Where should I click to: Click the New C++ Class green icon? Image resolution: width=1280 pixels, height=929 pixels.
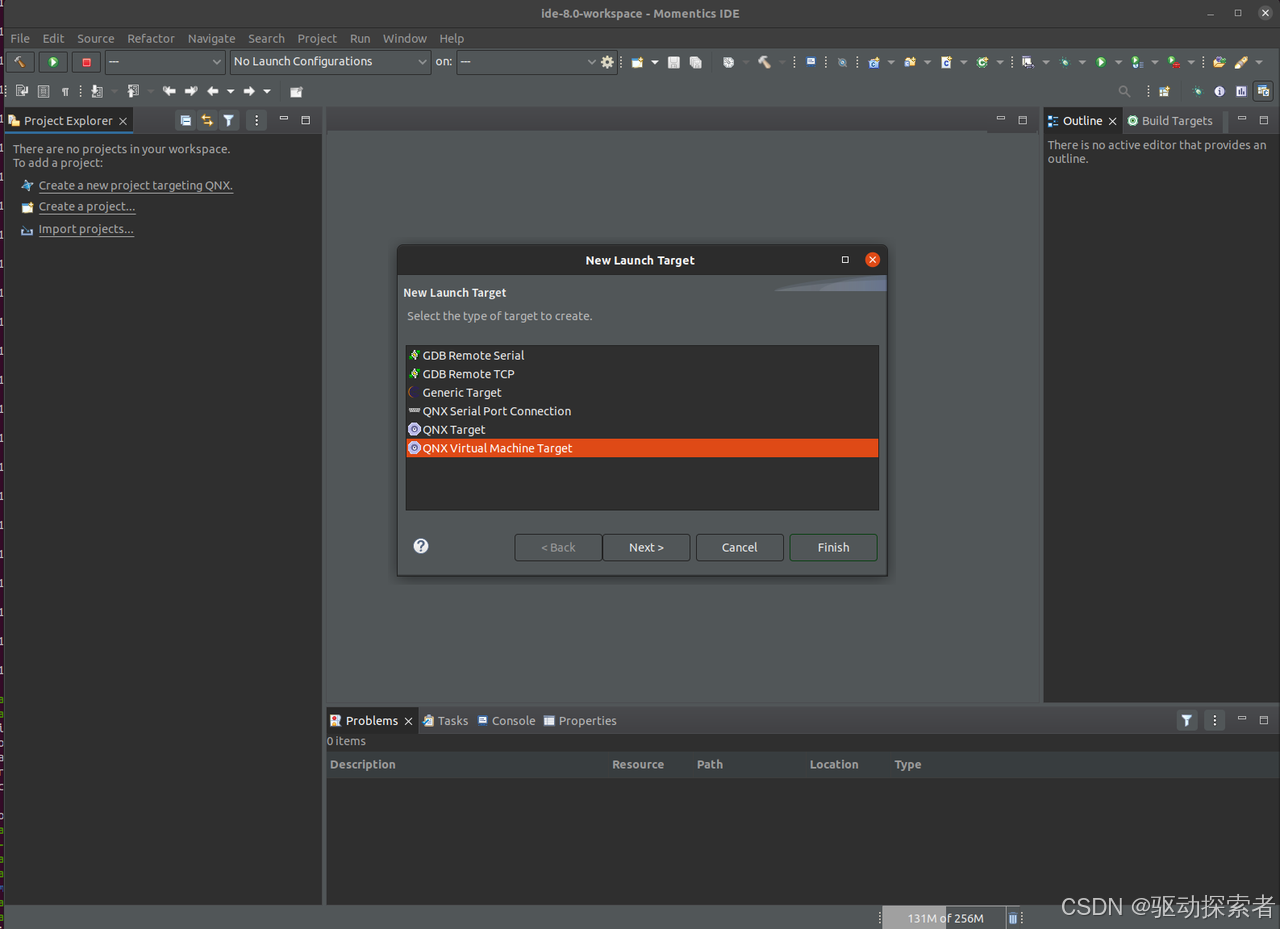[x=982, y=62]
